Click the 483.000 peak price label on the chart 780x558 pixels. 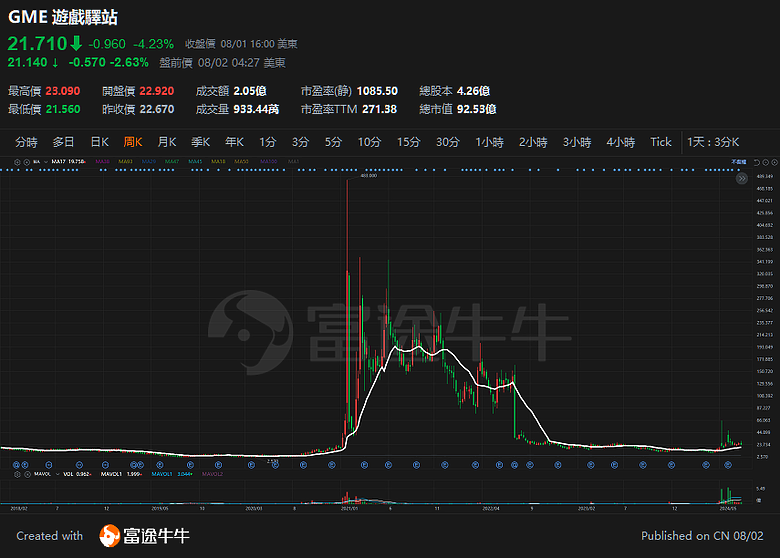pyautogui.click(x=369, y=176)
